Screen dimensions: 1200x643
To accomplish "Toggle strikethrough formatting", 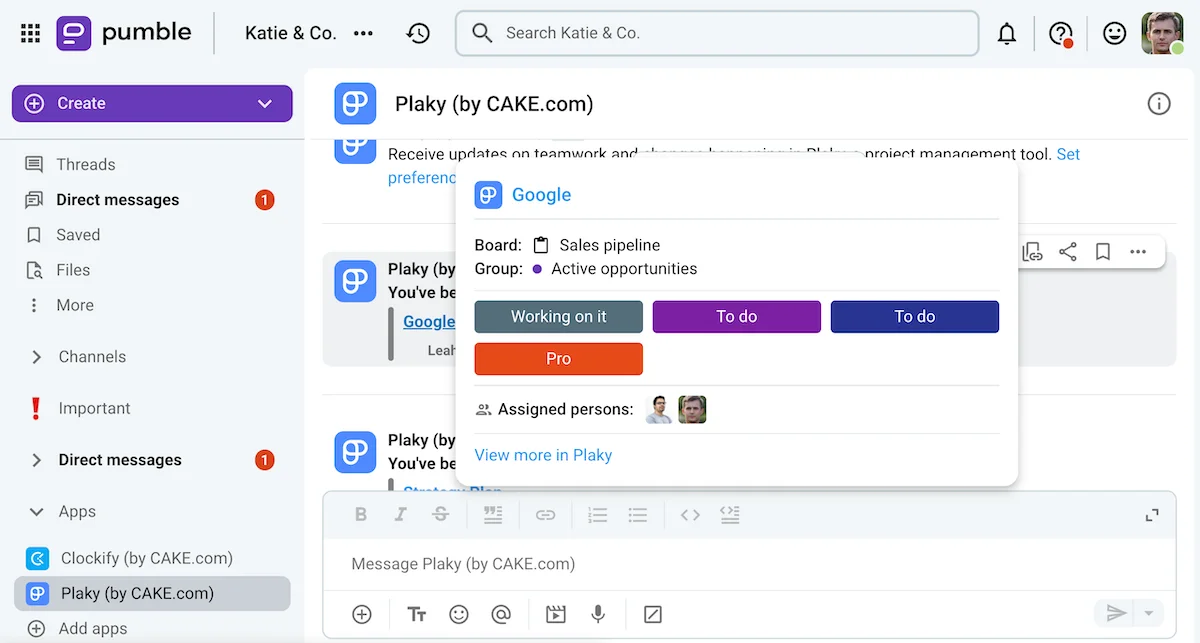I will pyautogui.click(x=441, y=515).
